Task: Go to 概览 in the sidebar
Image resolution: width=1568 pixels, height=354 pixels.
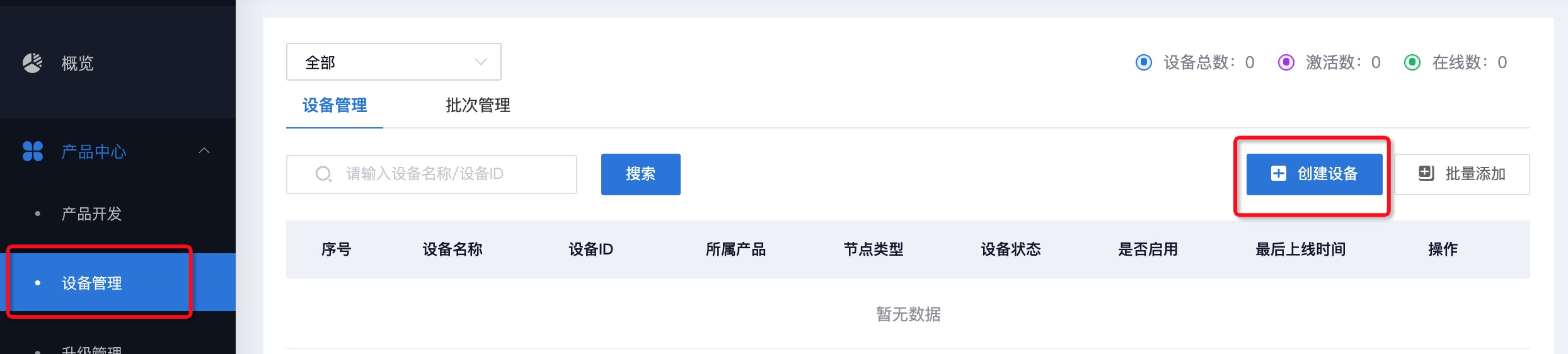Action: [77, 64]
